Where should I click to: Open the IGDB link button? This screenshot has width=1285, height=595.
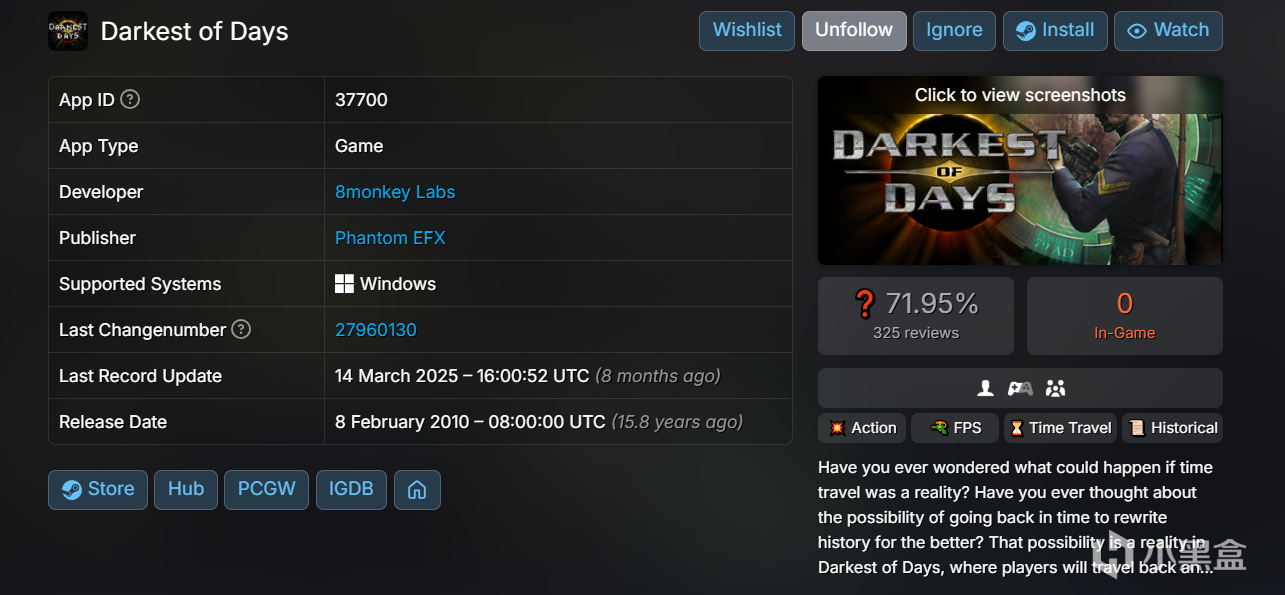pos(351,490)
